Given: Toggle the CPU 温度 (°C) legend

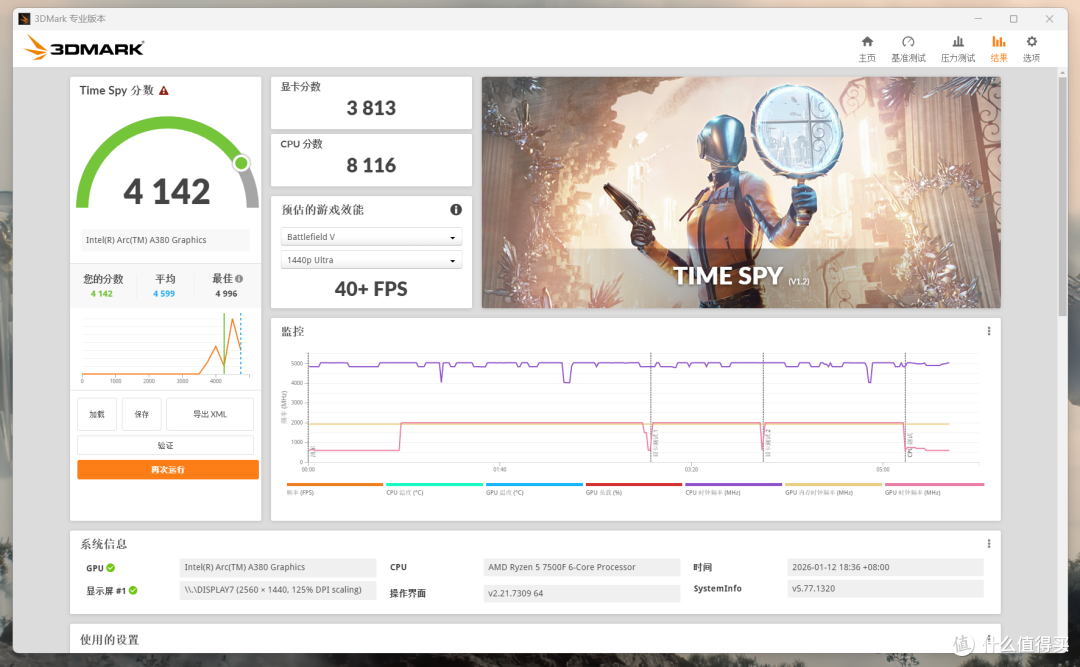Looking at the screenshot, I should [x=434, y=489].
